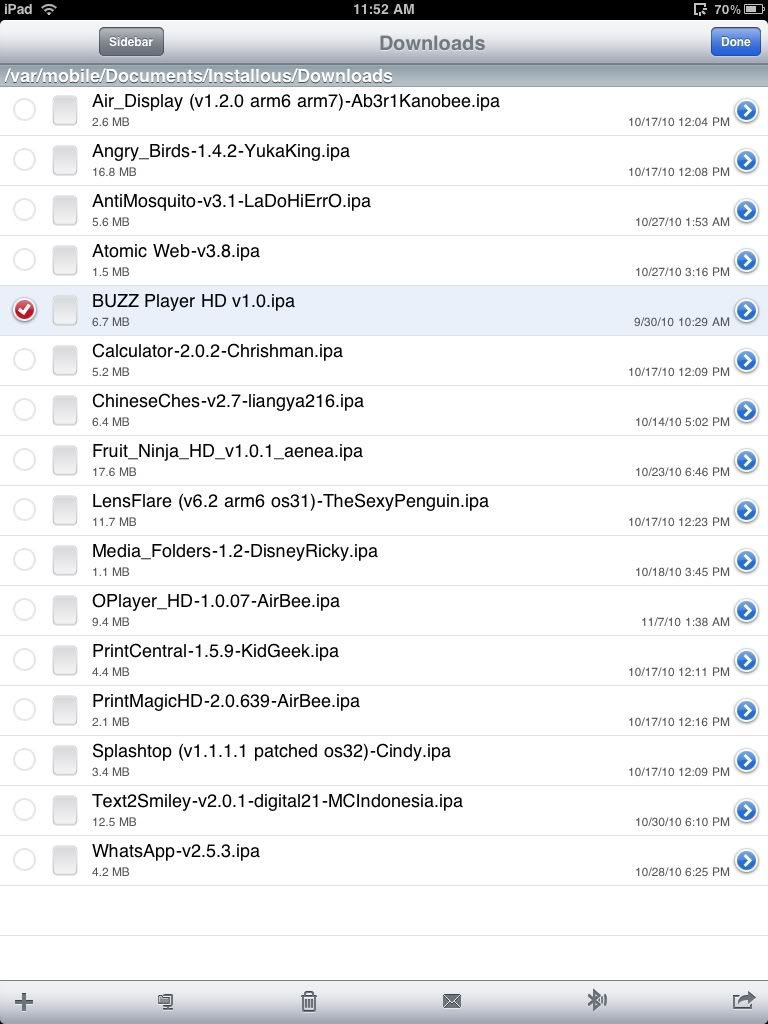768x1024 pixels.
Task: Tap the path bar showing /var/mobile/Documents/Installous/Downloads
Action: [x=198, y=76]
